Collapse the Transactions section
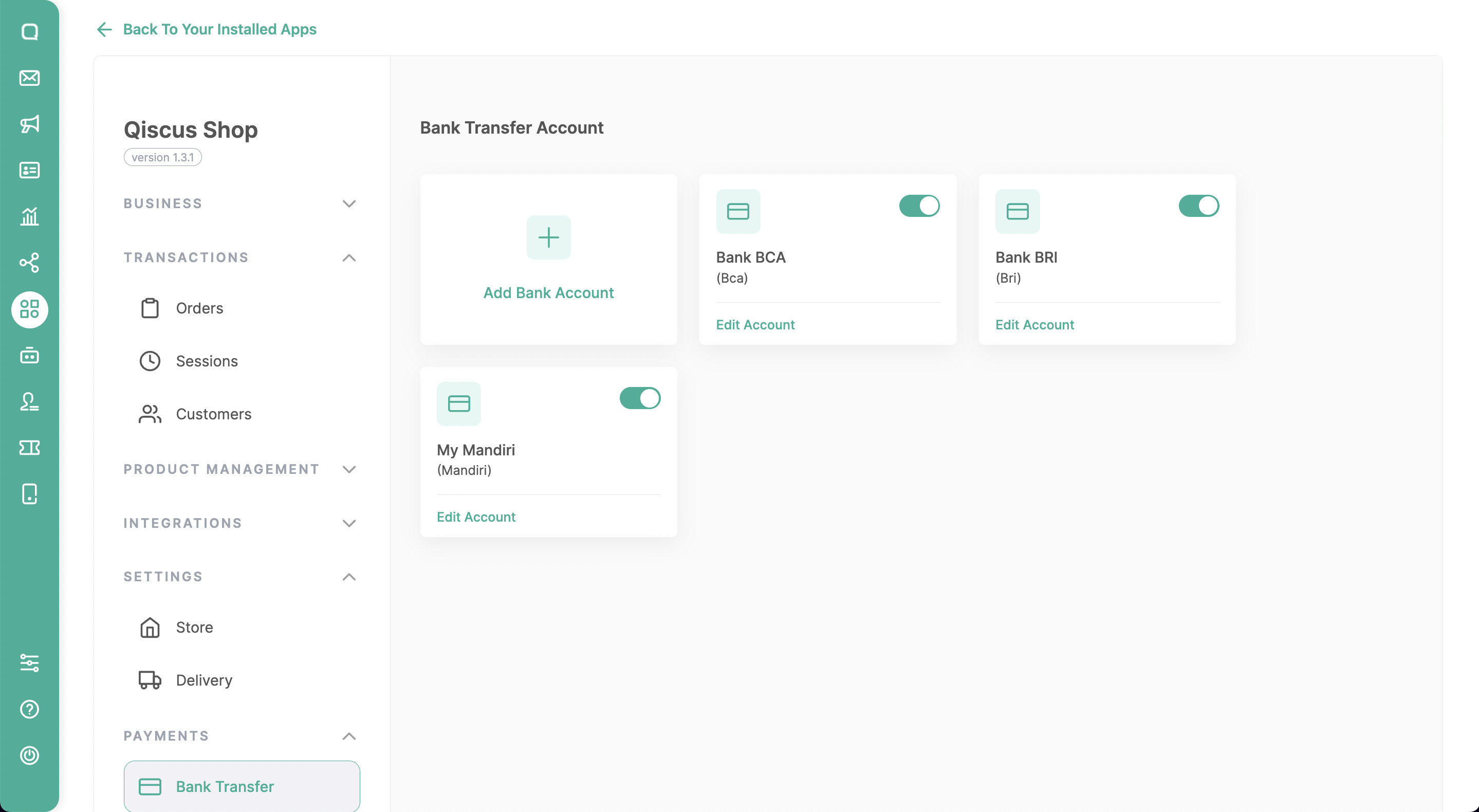 coord(348,258)
